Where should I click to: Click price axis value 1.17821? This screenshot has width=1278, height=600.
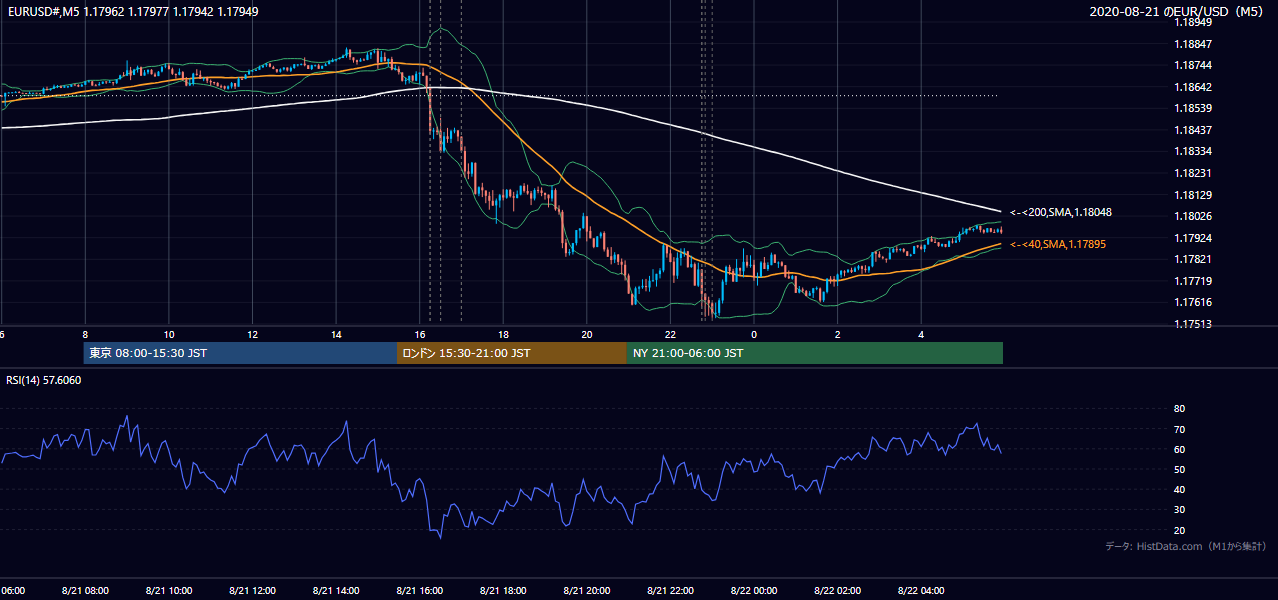pos(1193,259)
